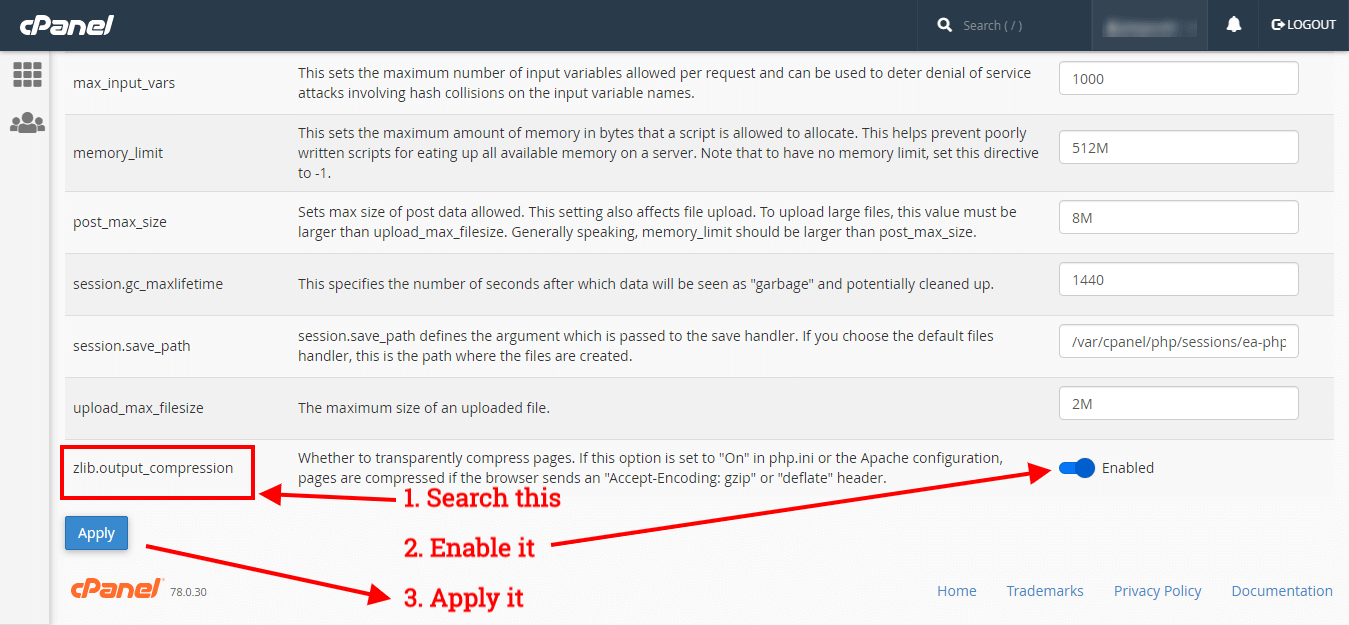Open the user manager people icon
The image size is (1349, 625).
point(27,123)
